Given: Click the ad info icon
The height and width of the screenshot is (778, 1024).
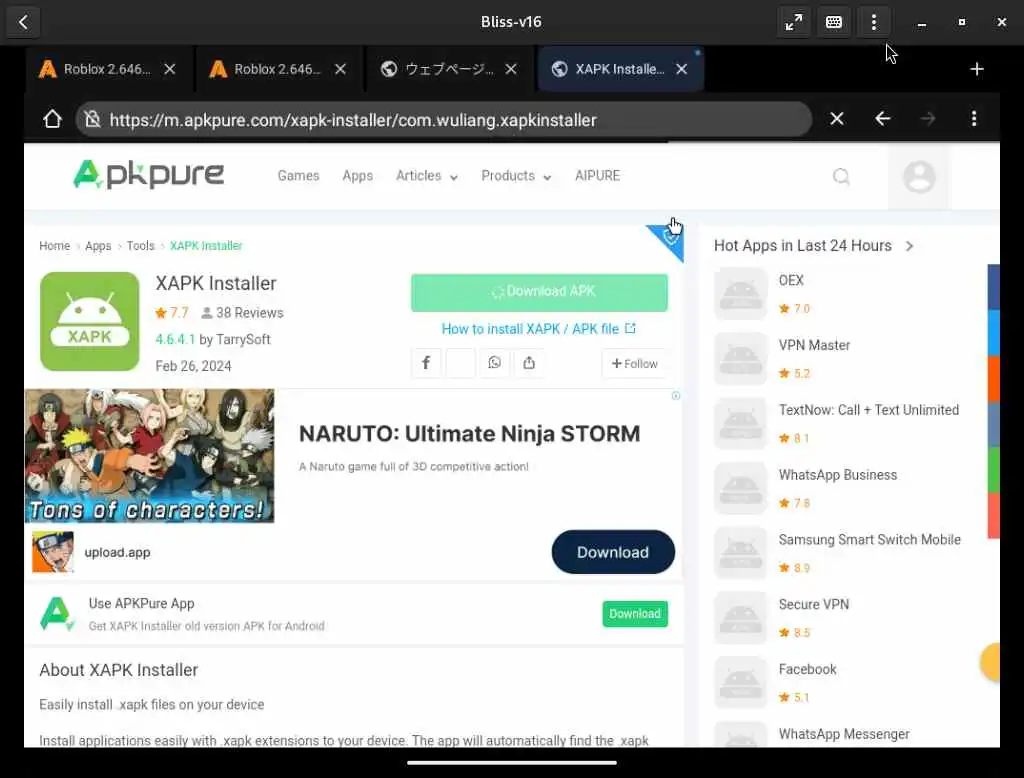Looking at the screenshot, I should point(676,396).
